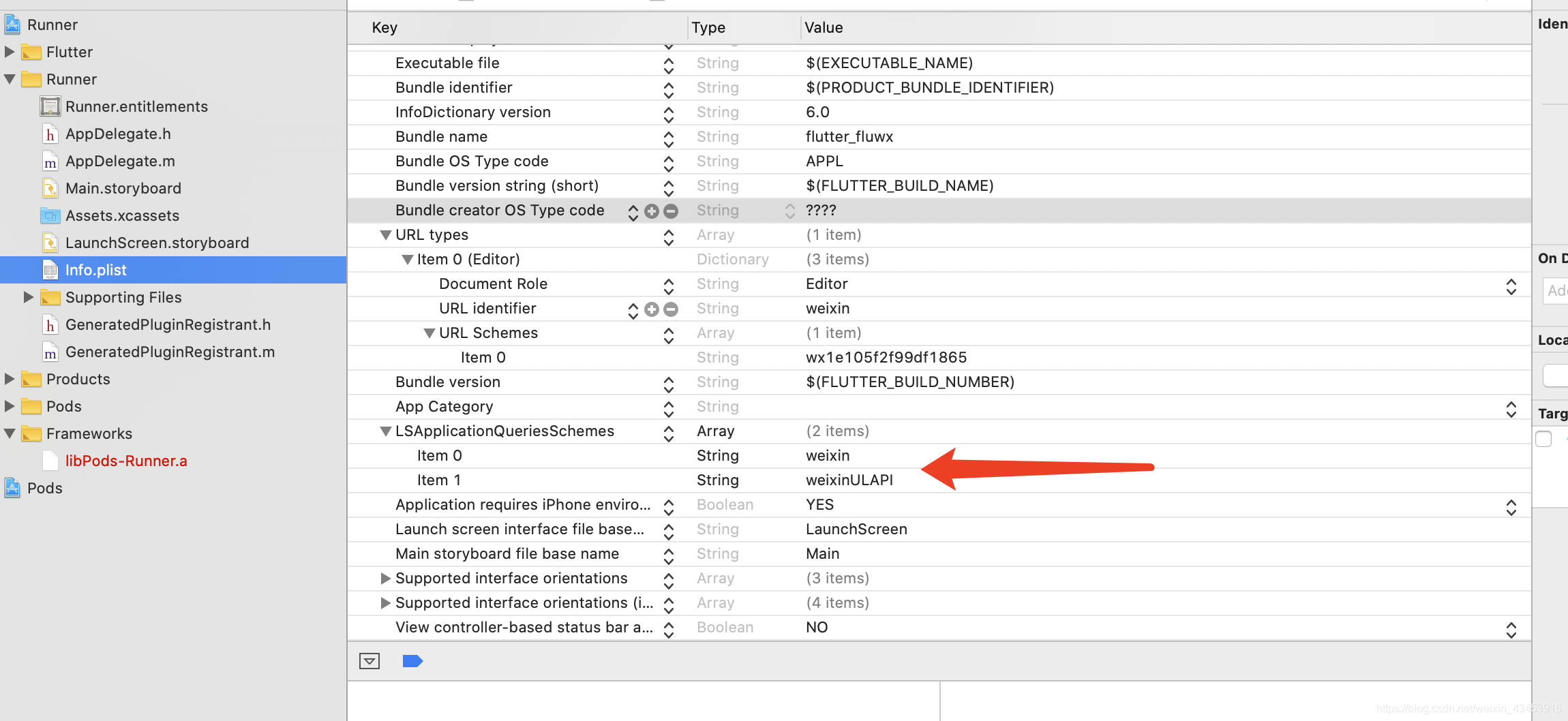Screen dimensions: 1568x721
Task: Select the Bundle OS Type code row
Action: (x=939, y=162)
